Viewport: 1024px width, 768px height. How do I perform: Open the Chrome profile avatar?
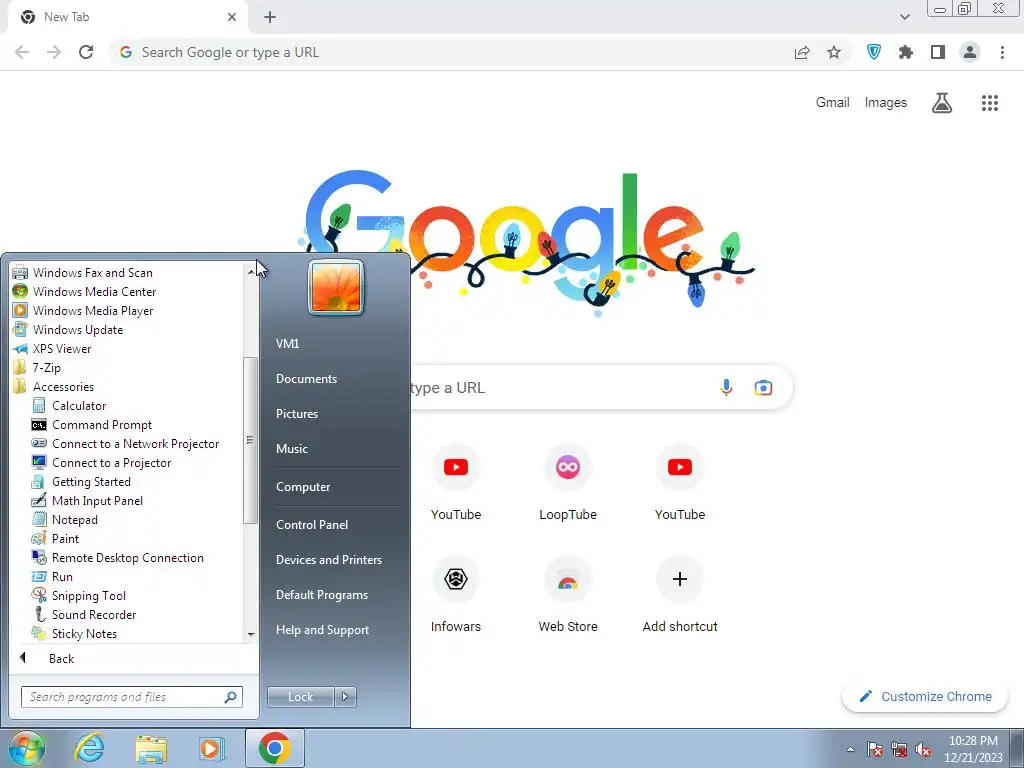[970, 52]
